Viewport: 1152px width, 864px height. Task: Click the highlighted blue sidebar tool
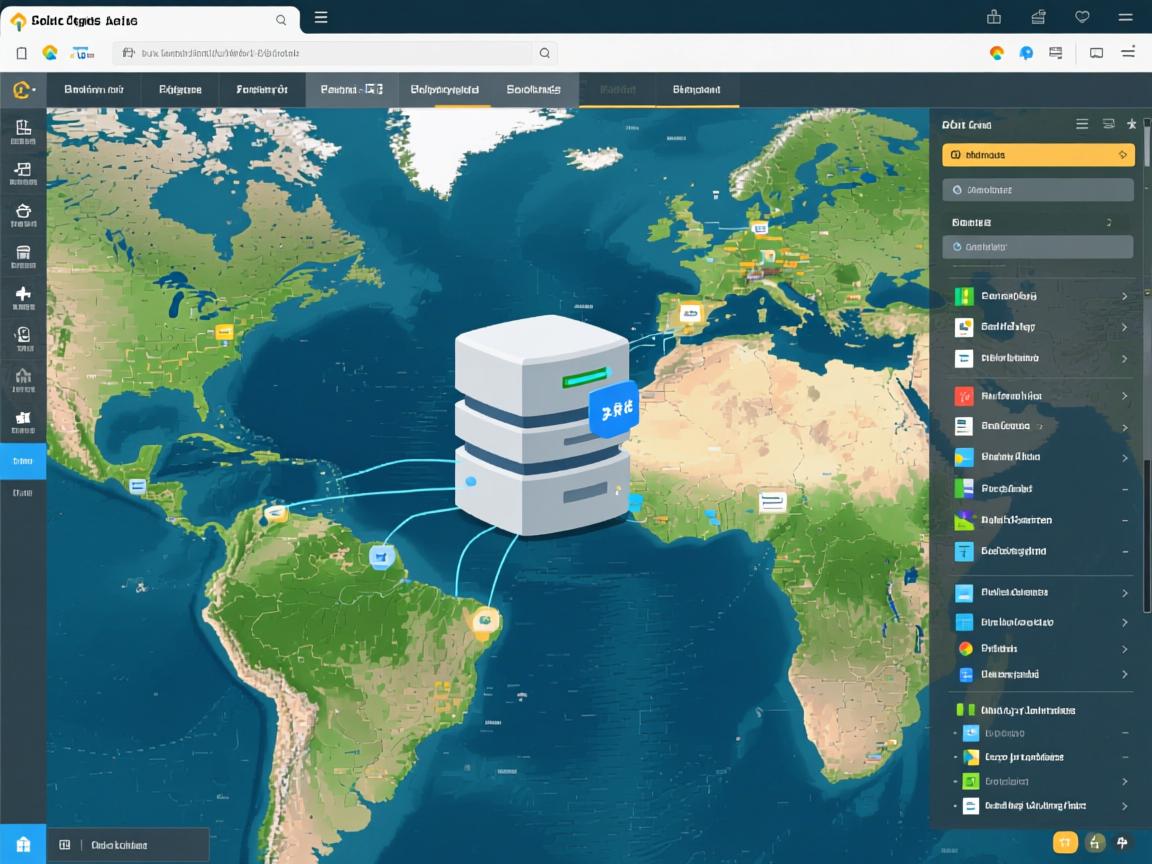pos(22,461)
